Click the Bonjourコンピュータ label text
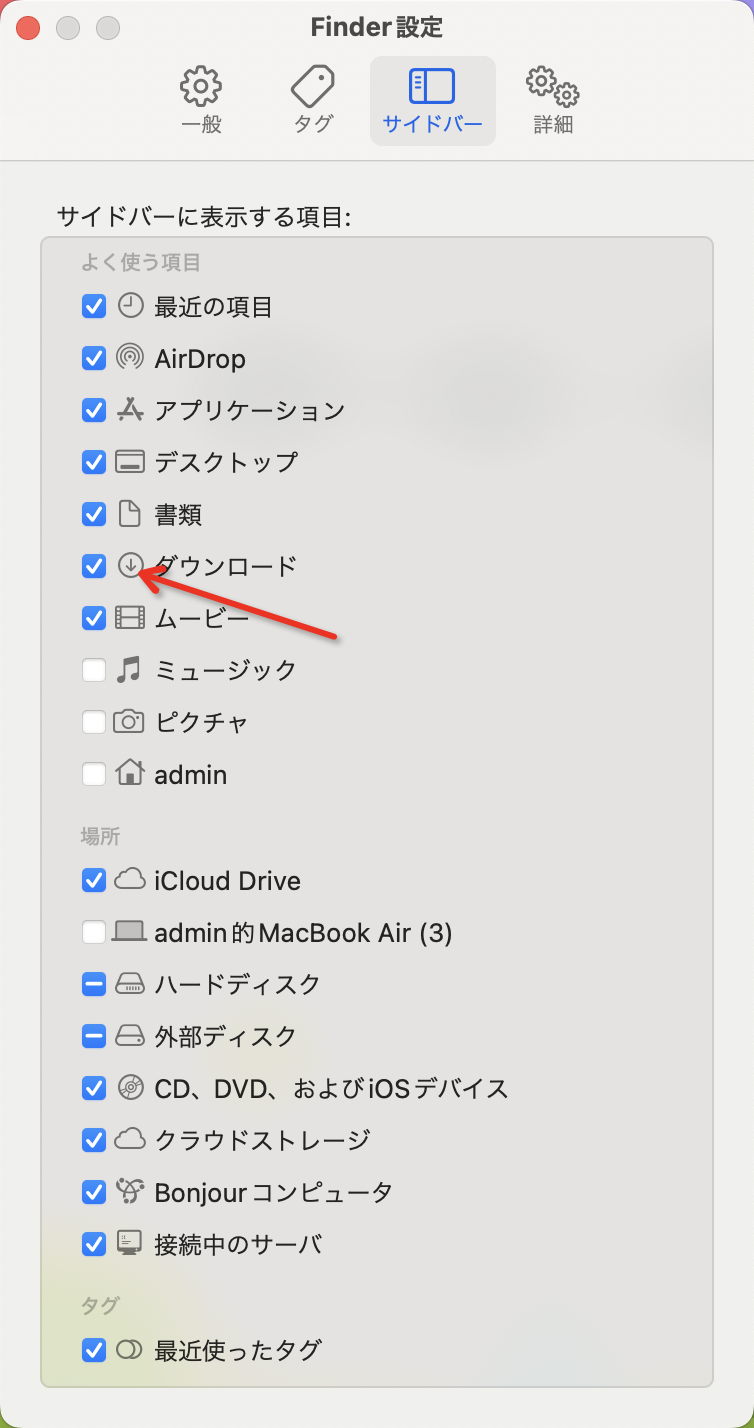Viewport: 754px width, 1428px height. pyautogui.click(x=274, y=1192)
